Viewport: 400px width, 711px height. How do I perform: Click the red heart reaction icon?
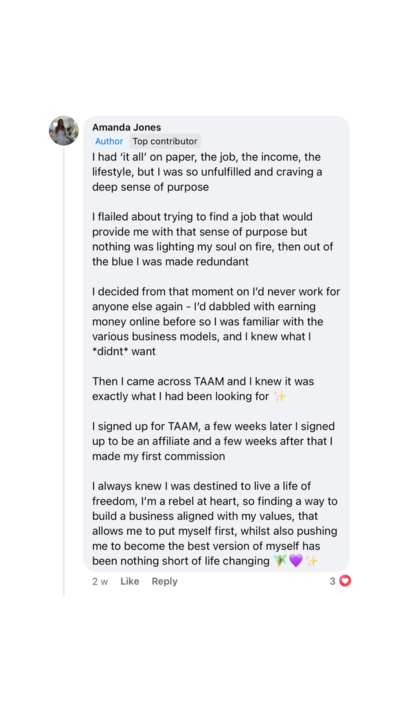click(x=345, y=581)
